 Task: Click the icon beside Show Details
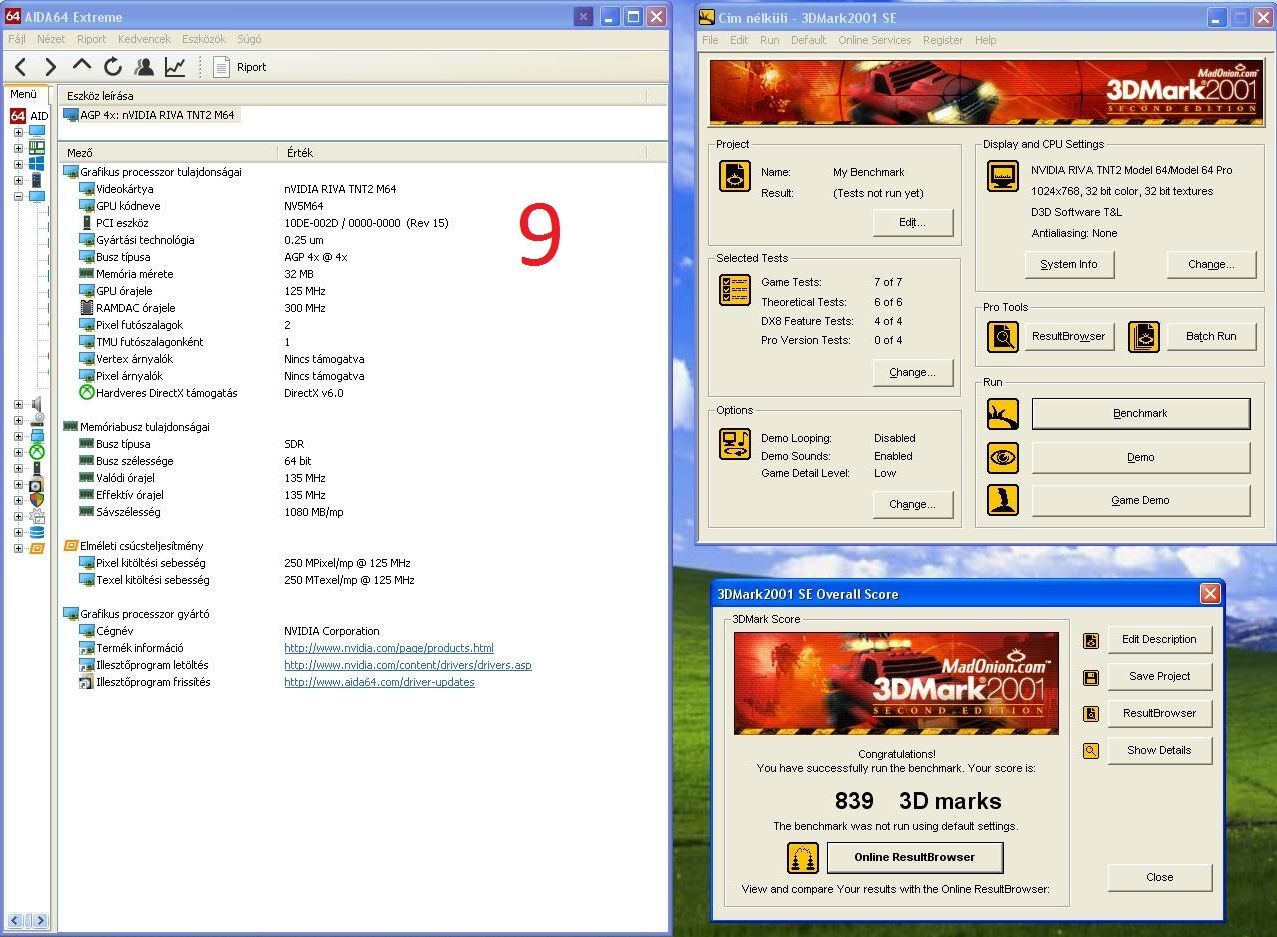coord(1091,751)
